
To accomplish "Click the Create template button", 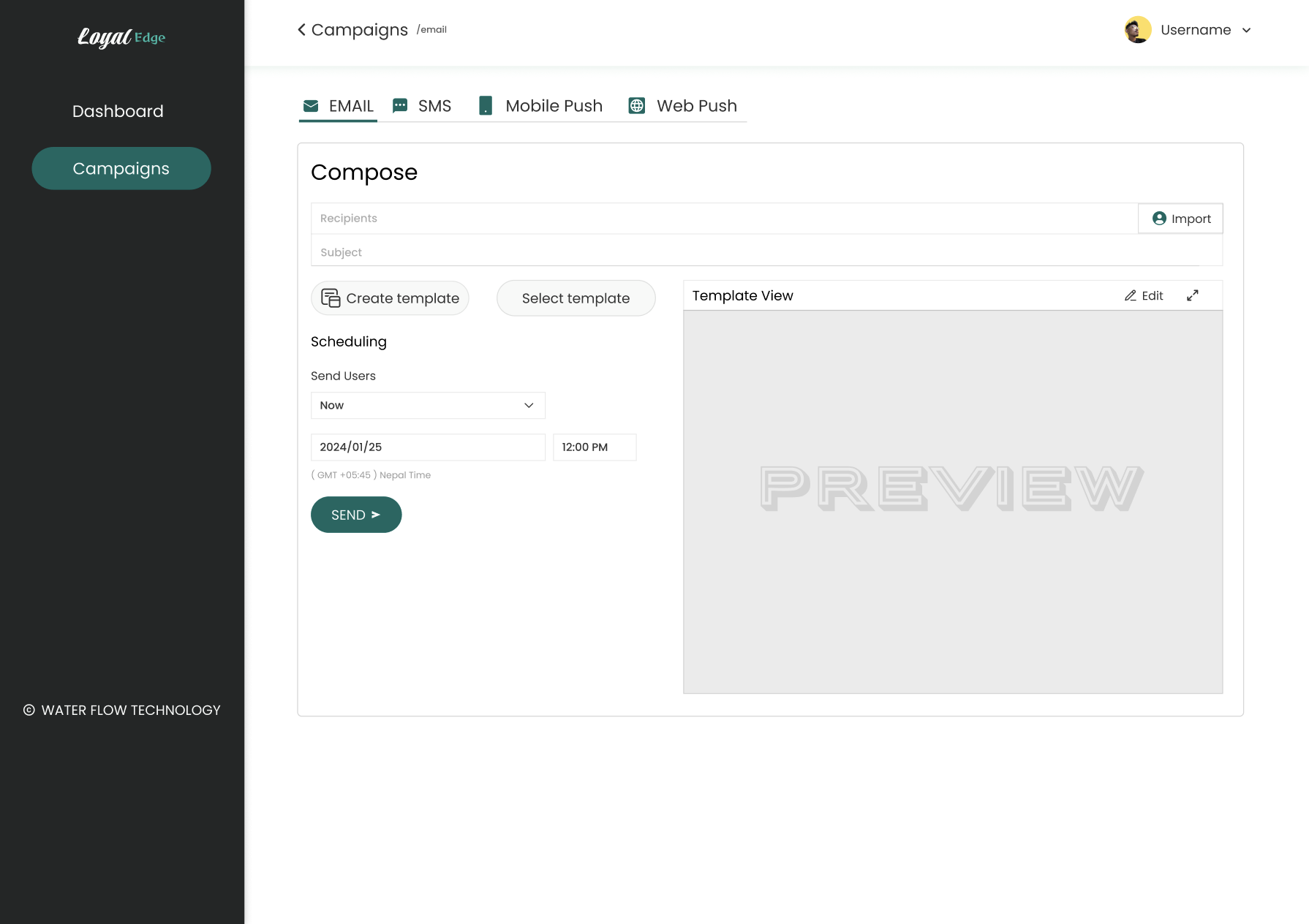I will [390, 298].
